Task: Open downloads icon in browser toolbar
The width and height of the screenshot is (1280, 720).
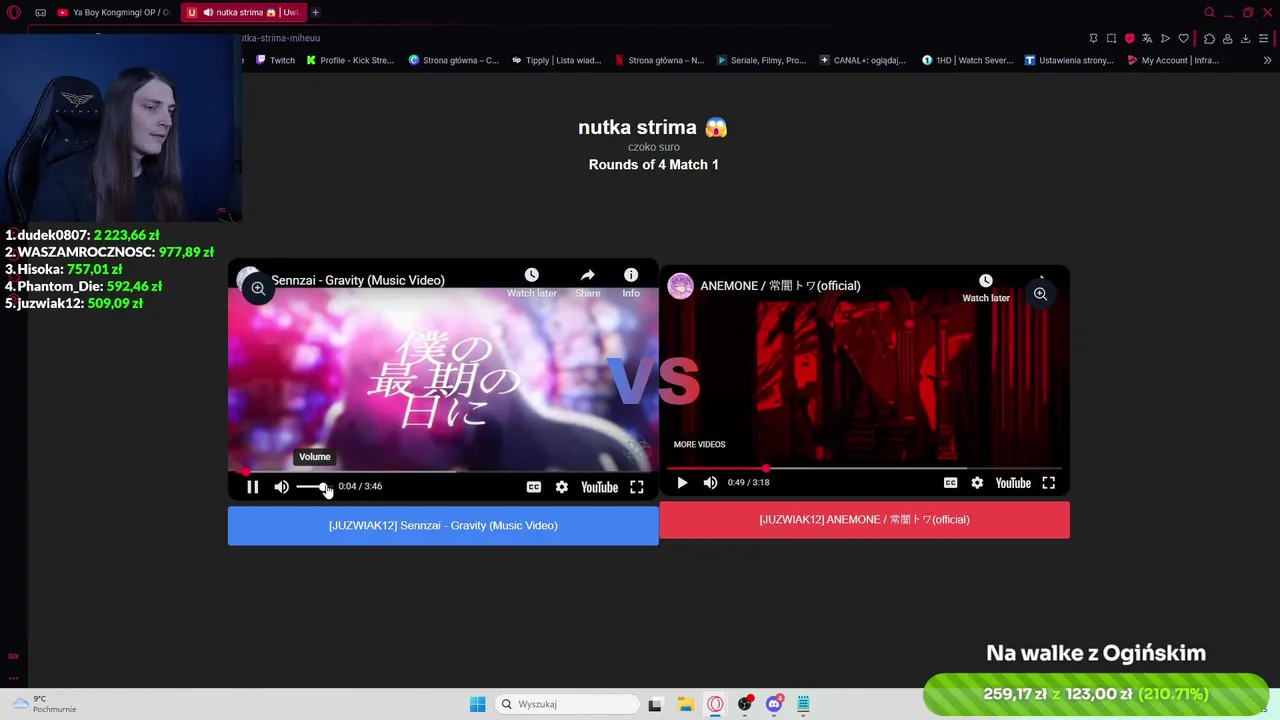Action: click(x=1245, y=38)
